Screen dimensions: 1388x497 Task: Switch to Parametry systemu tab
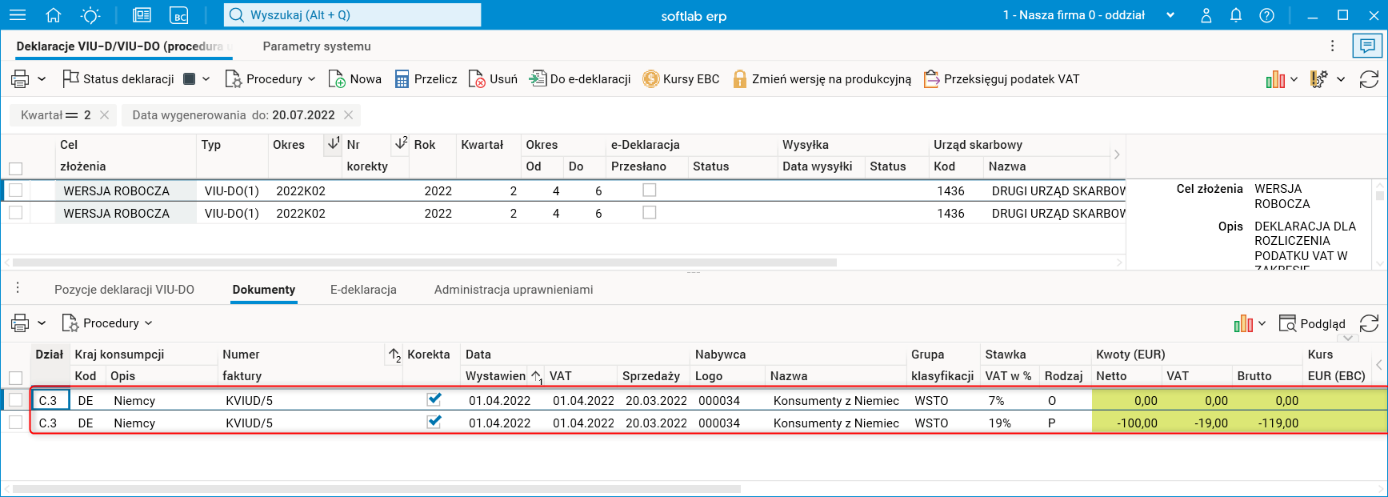(317, 46)
